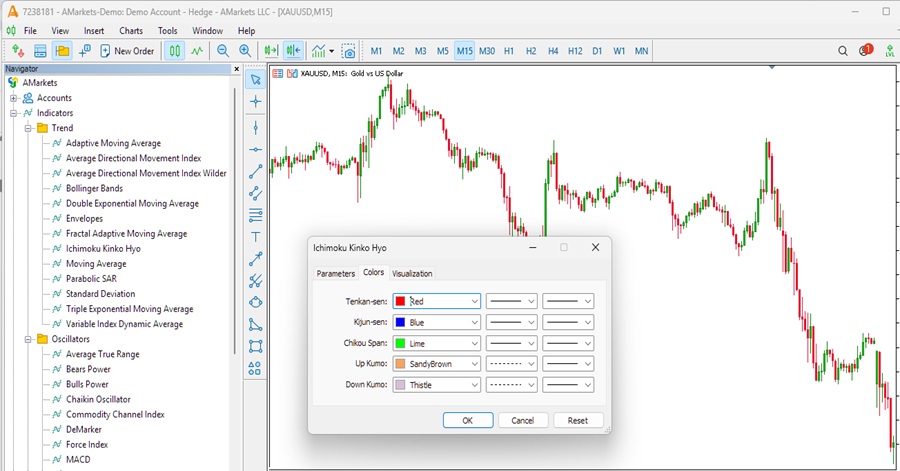900x471 pixels.
Task: Click the New Order button
Action: click(x=127, y=51)
